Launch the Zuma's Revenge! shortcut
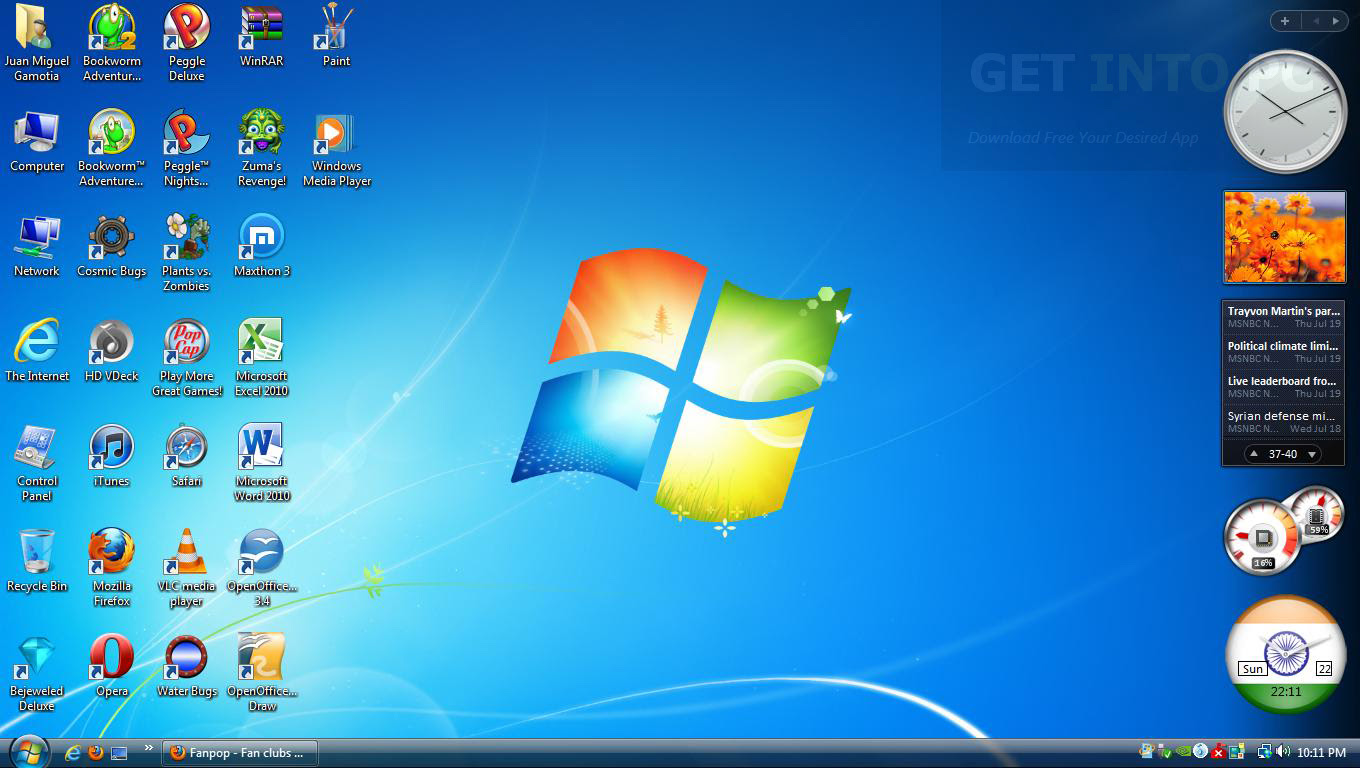 (262, 148)
